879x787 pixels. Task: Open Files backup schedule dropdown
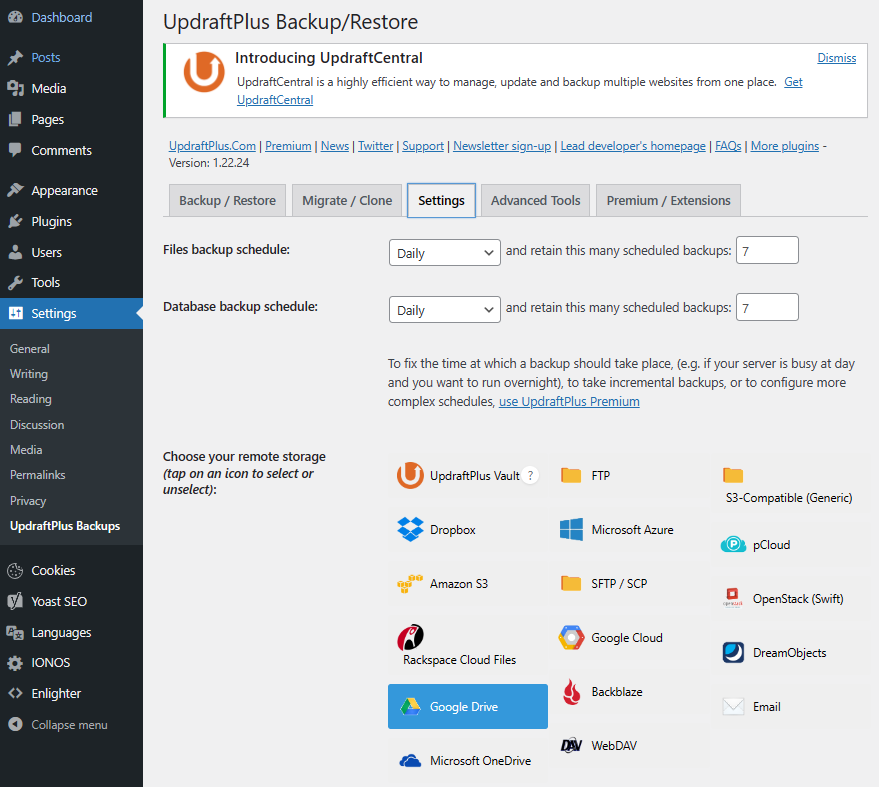click(444, 253)
